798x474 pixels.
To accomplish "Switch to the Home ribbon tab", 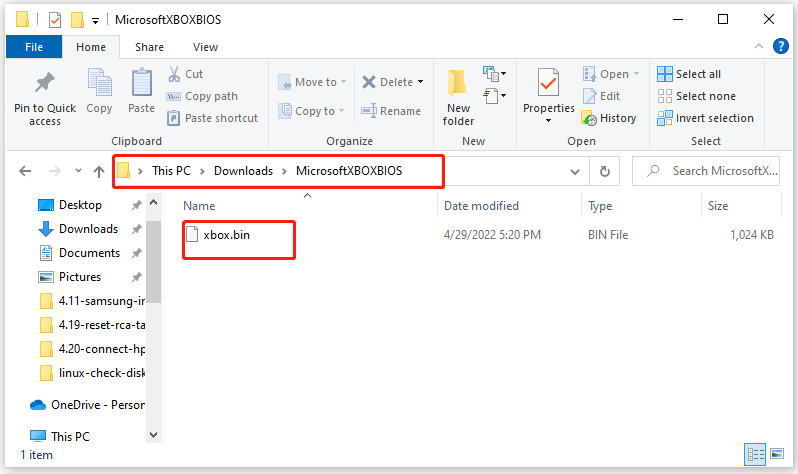I will coord(91,47).
